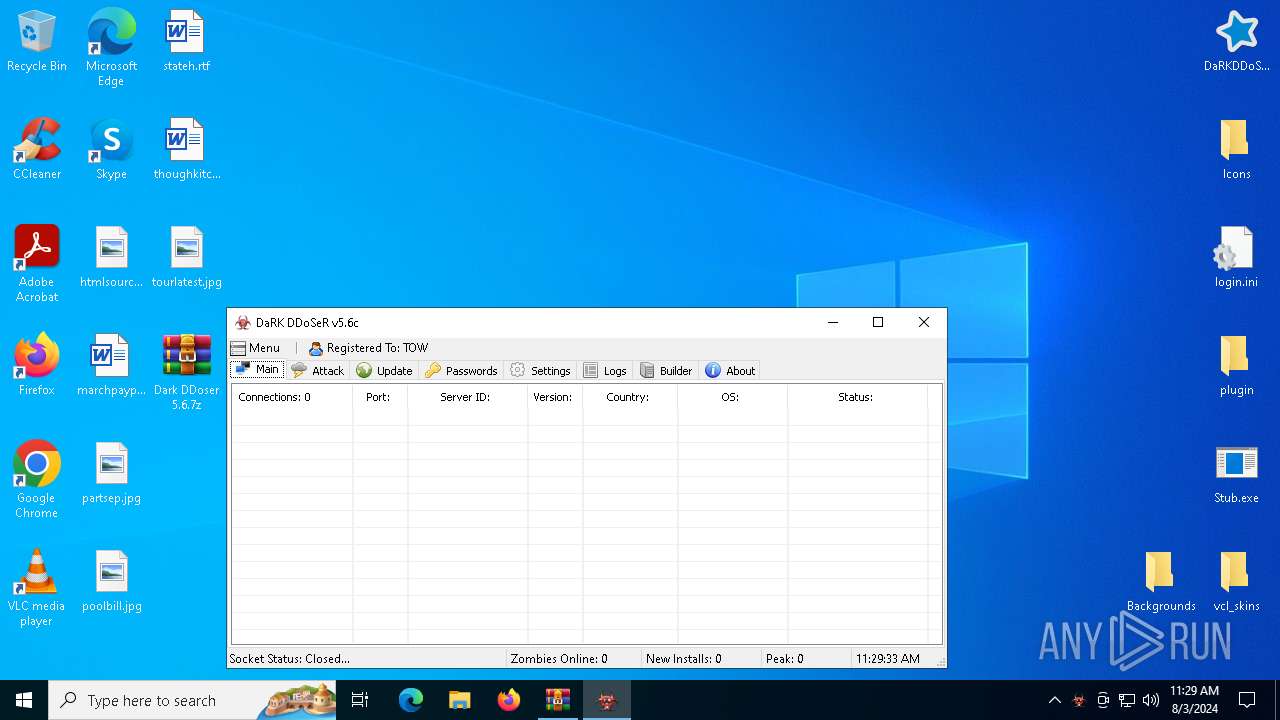Select stateh.rtf document icon
Screen dimensions: 1280x720
point(186,42)
